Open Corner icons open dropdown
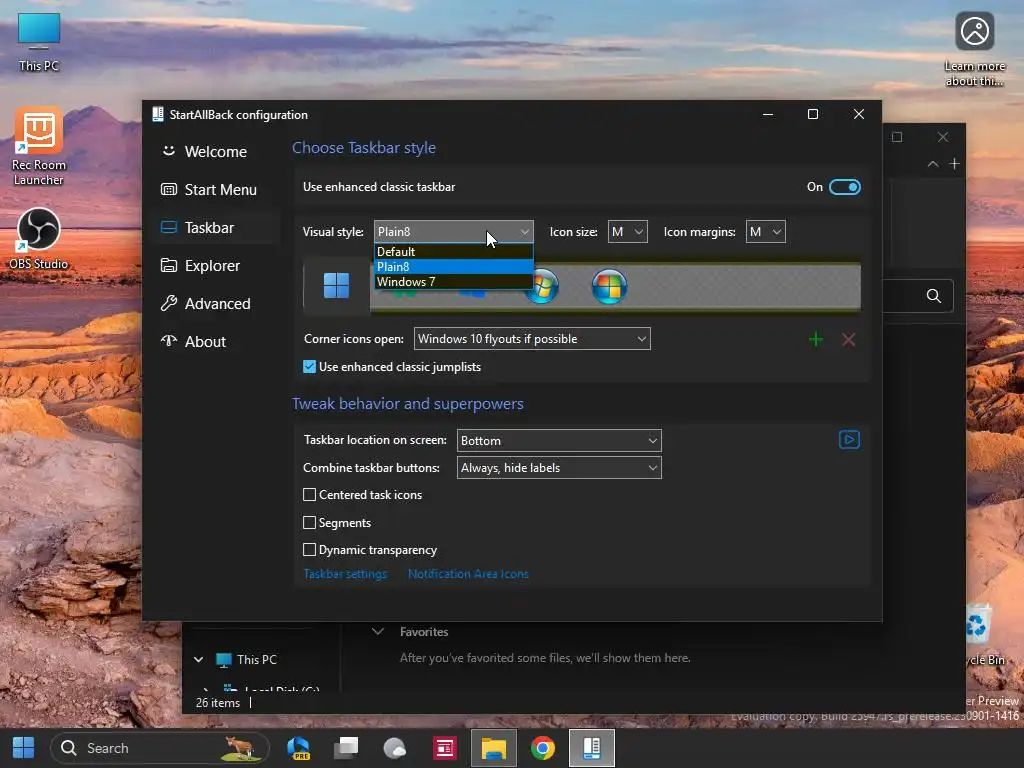 click(532, 339)
